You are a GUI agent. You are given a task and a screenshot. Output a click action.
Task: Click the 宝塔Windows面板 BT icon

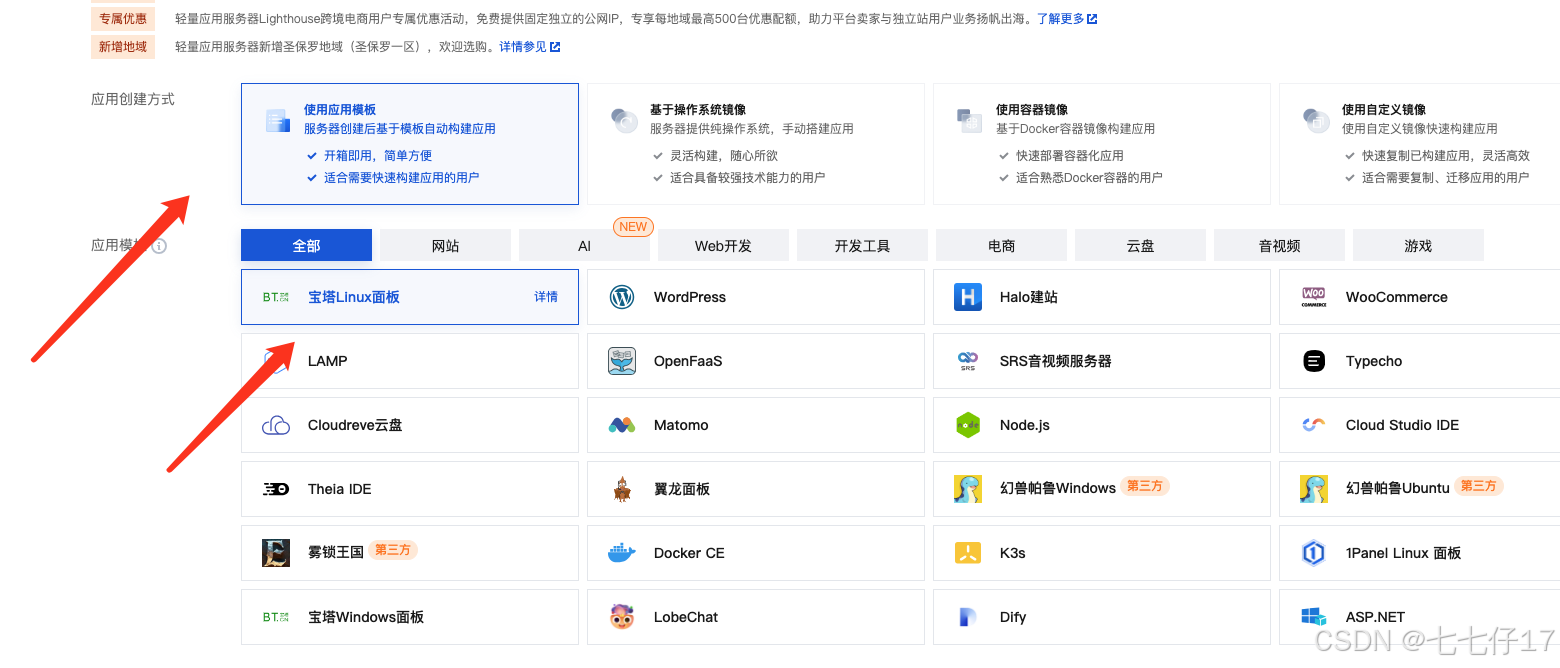click(276, 617)
